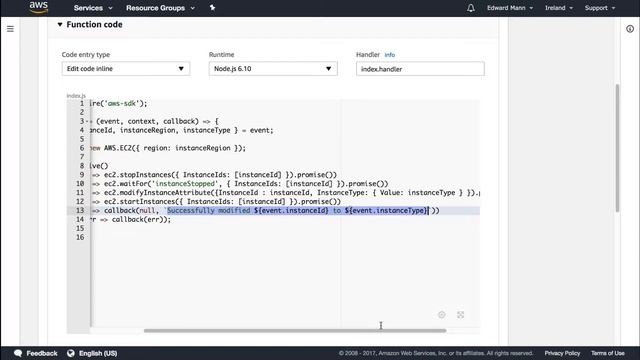Open the Privacy Policy link

[x=562, y=353]
